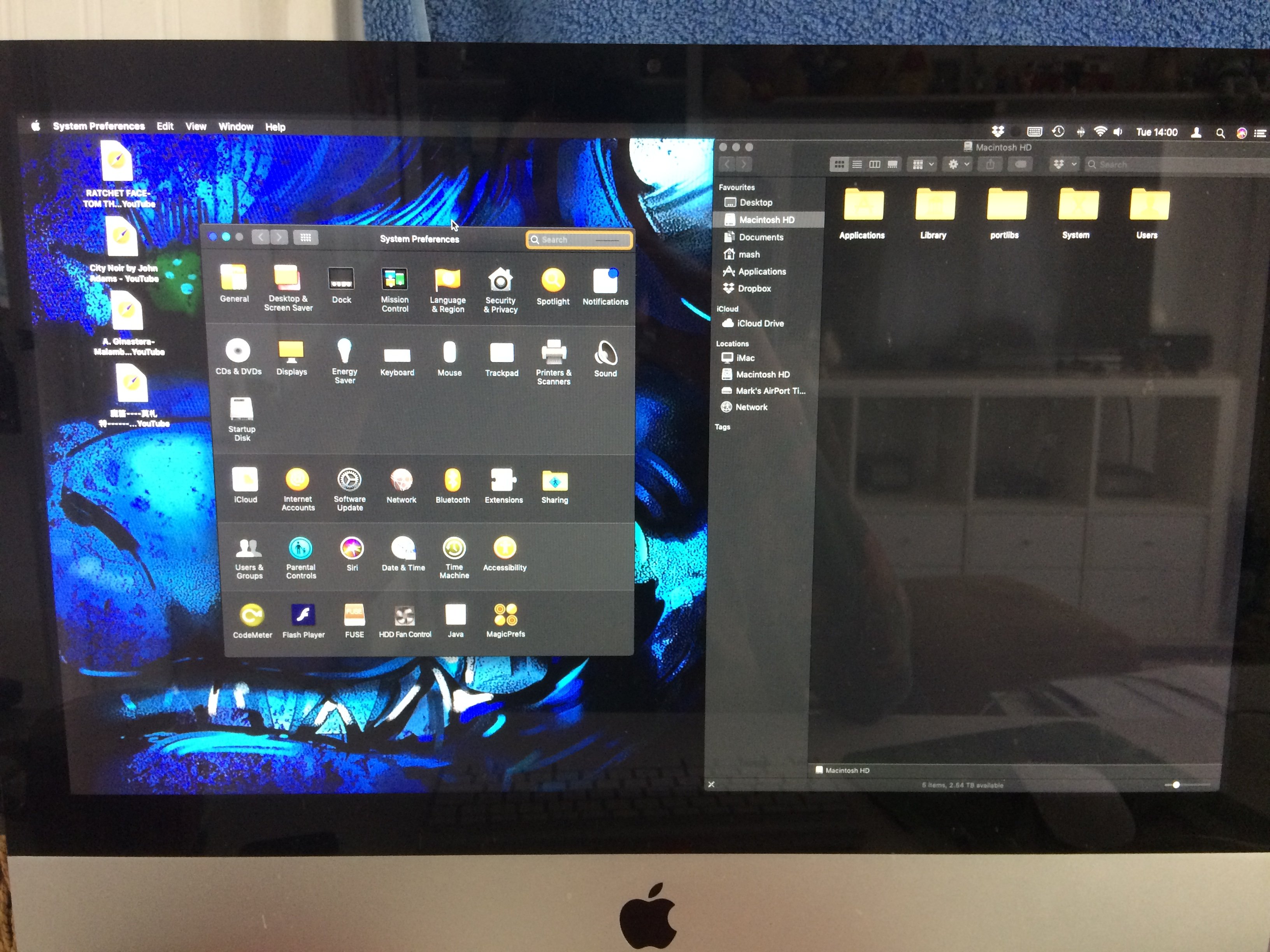The image size is (1270, 952).
Task: Click Show All grid button in System Preferences
Action: coord(305,238)
